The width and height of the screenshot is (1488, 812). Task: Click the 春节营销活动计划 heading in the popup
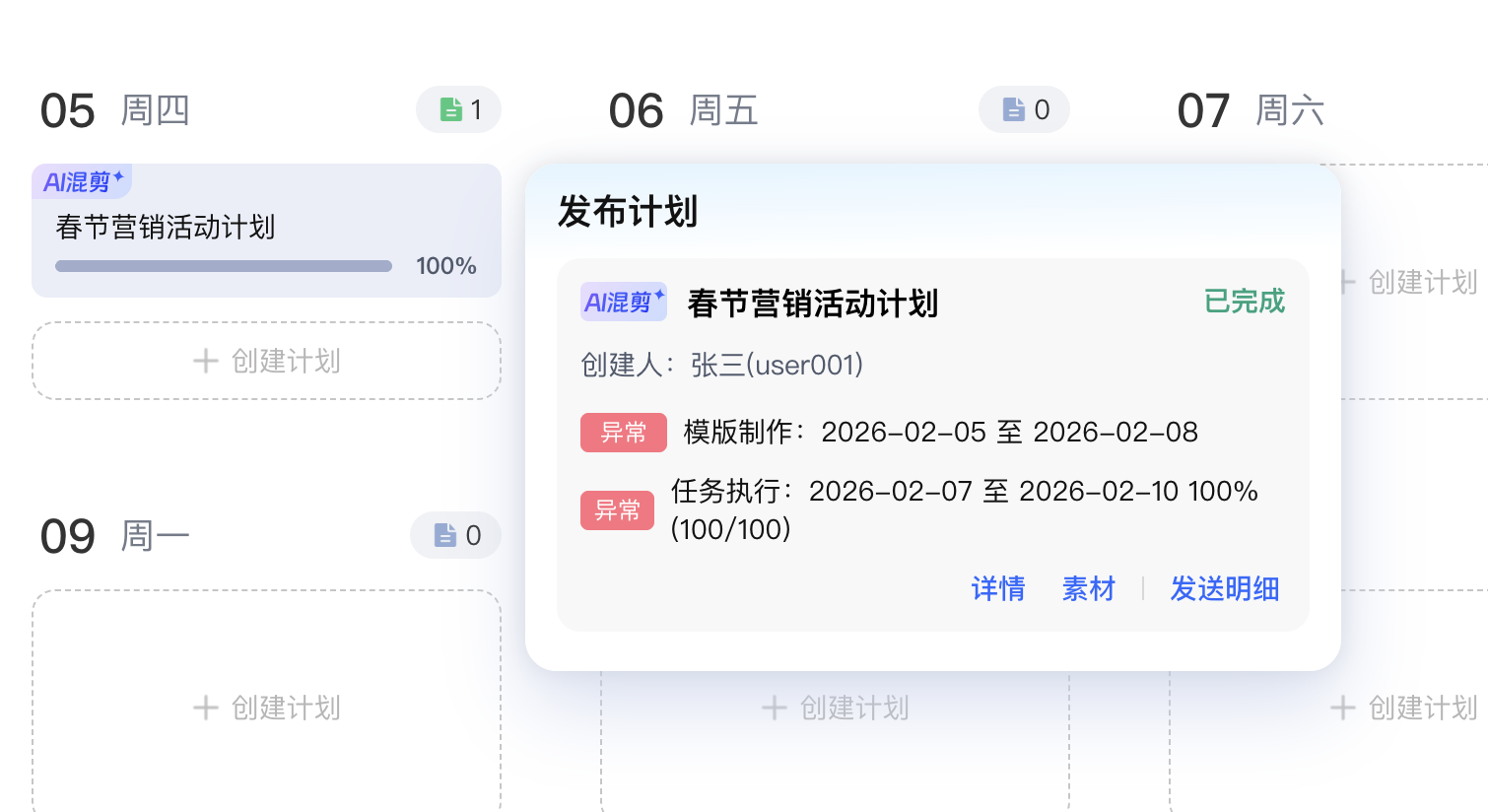(812, 304)
